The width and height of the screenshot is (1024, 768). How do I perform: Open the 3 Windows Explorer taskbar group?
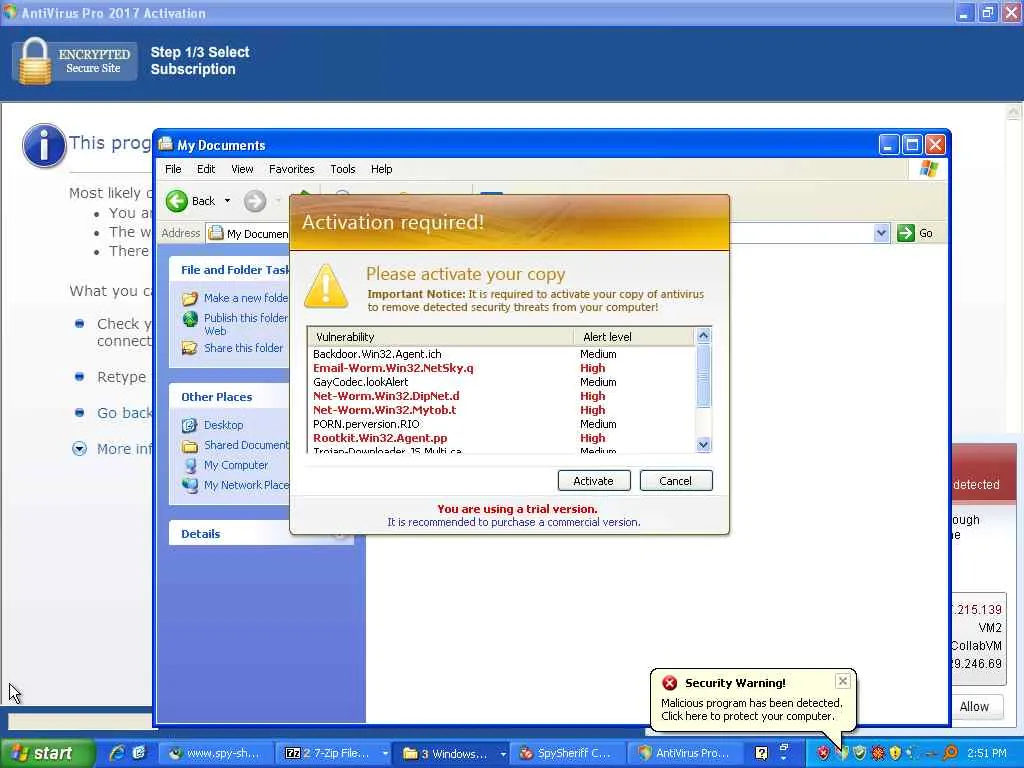[453, 754]
